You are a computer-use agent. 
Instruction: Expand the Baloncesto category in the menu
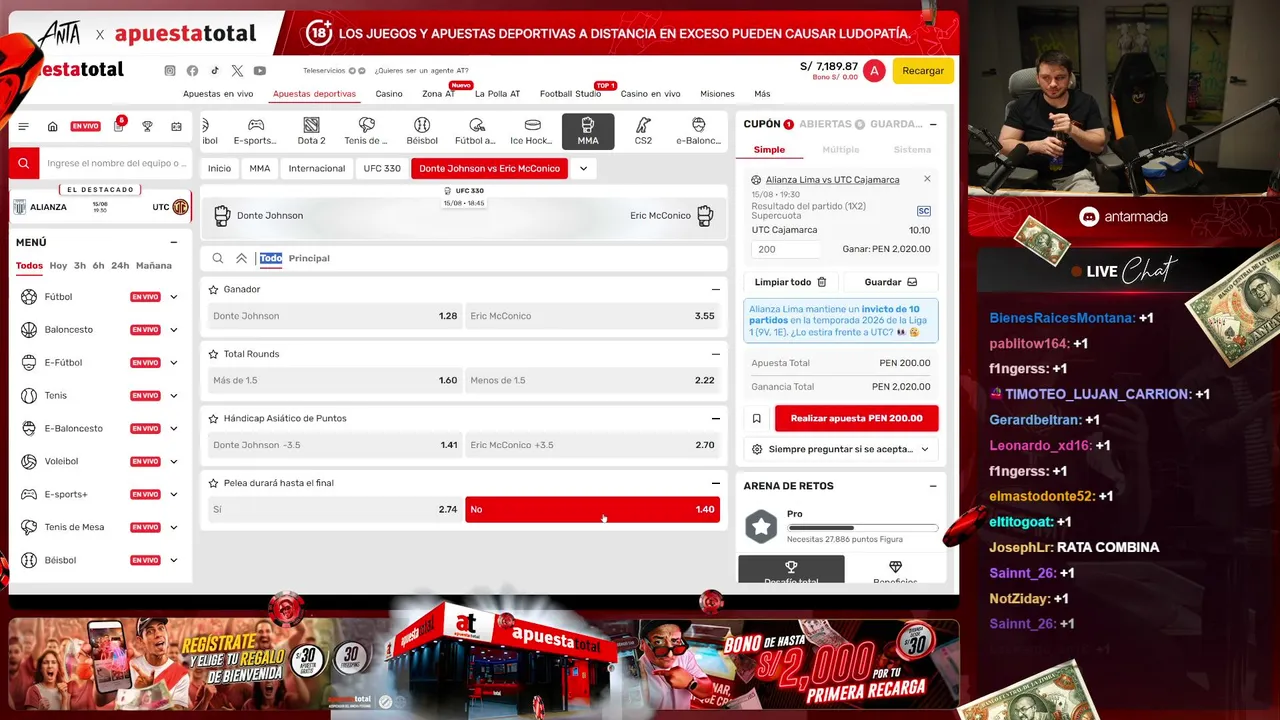point(174,330)
